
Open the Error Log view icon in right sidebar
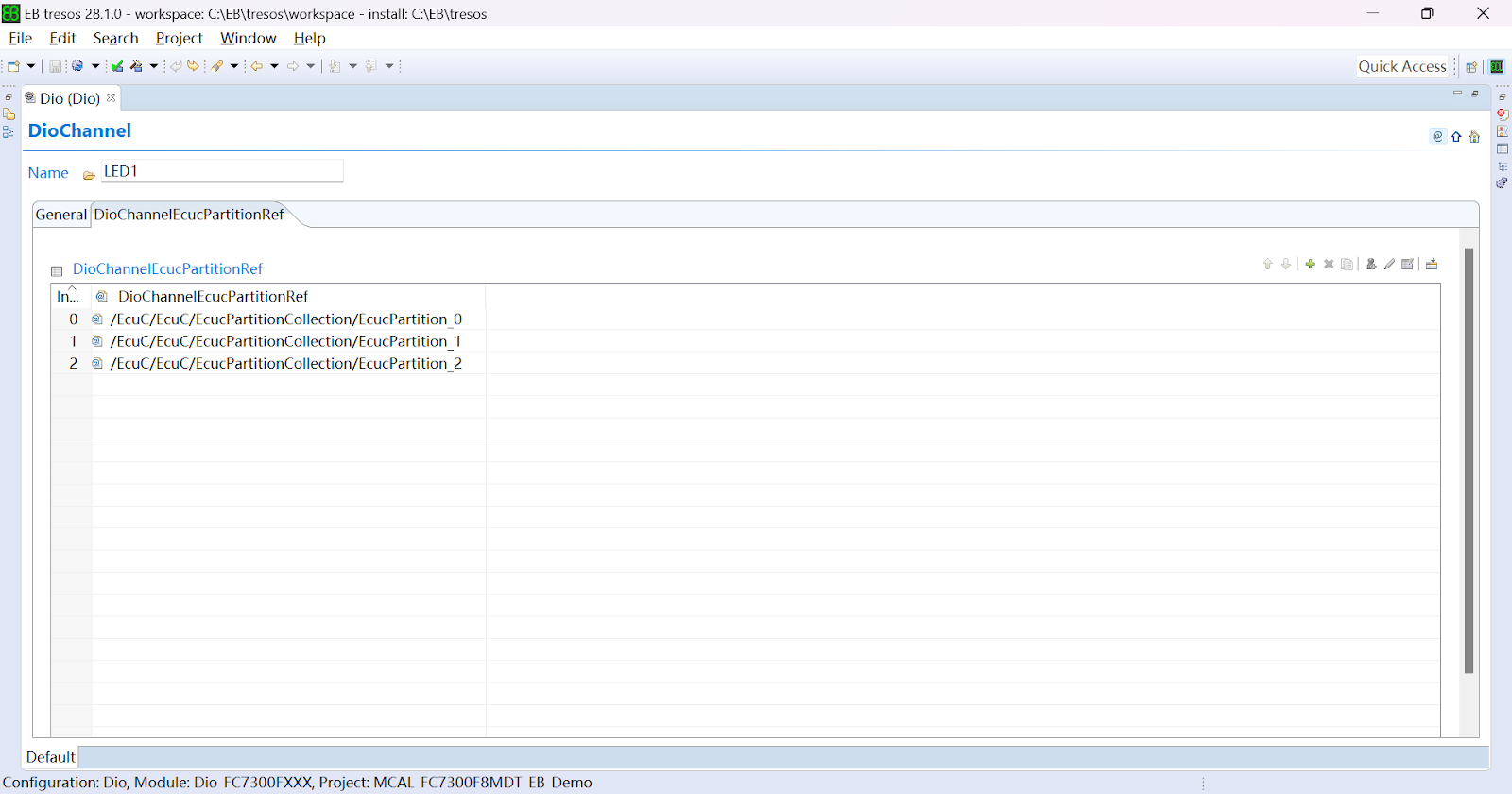[x=1503, y=113]
